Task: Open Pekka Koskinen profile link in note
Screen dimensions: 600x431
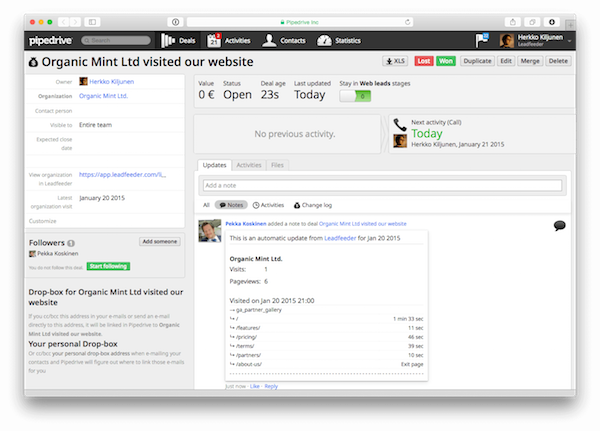Action: click(x=246, y=224)
